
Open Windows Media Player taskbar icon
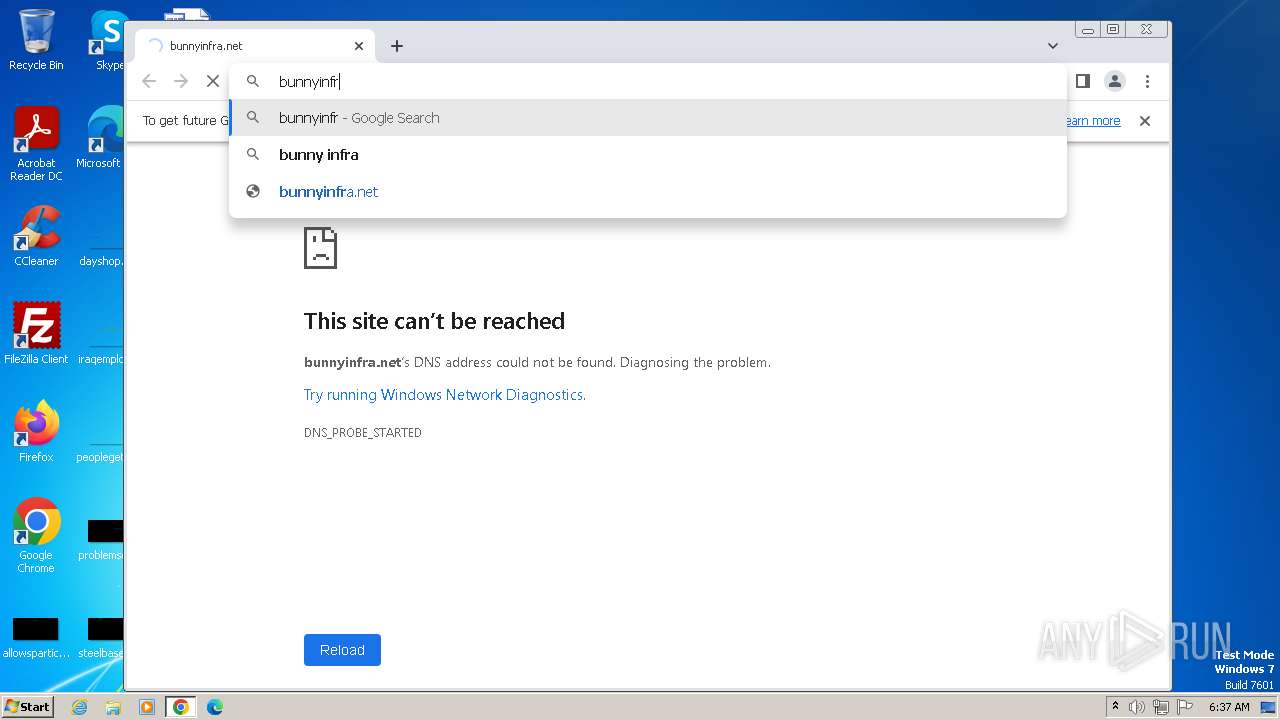coord(147,707)
